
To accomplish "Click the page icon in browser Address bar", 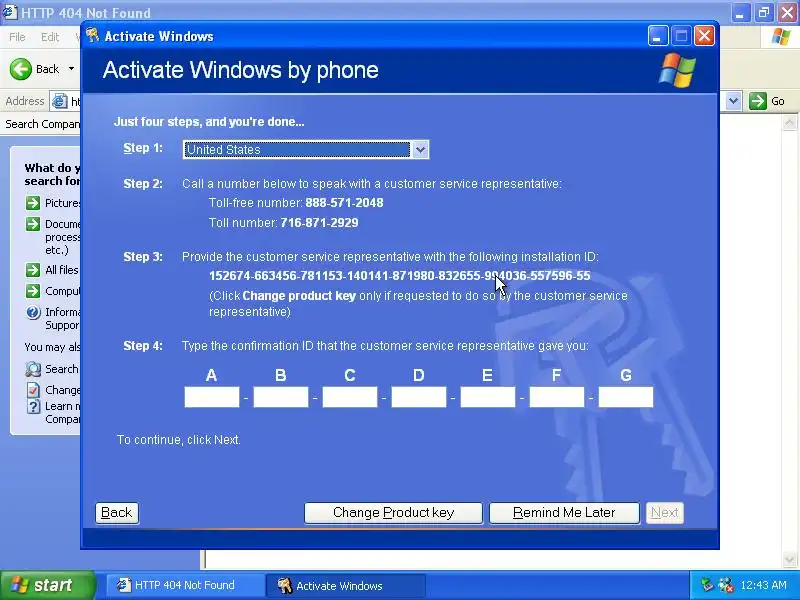I will pos(60,101).
